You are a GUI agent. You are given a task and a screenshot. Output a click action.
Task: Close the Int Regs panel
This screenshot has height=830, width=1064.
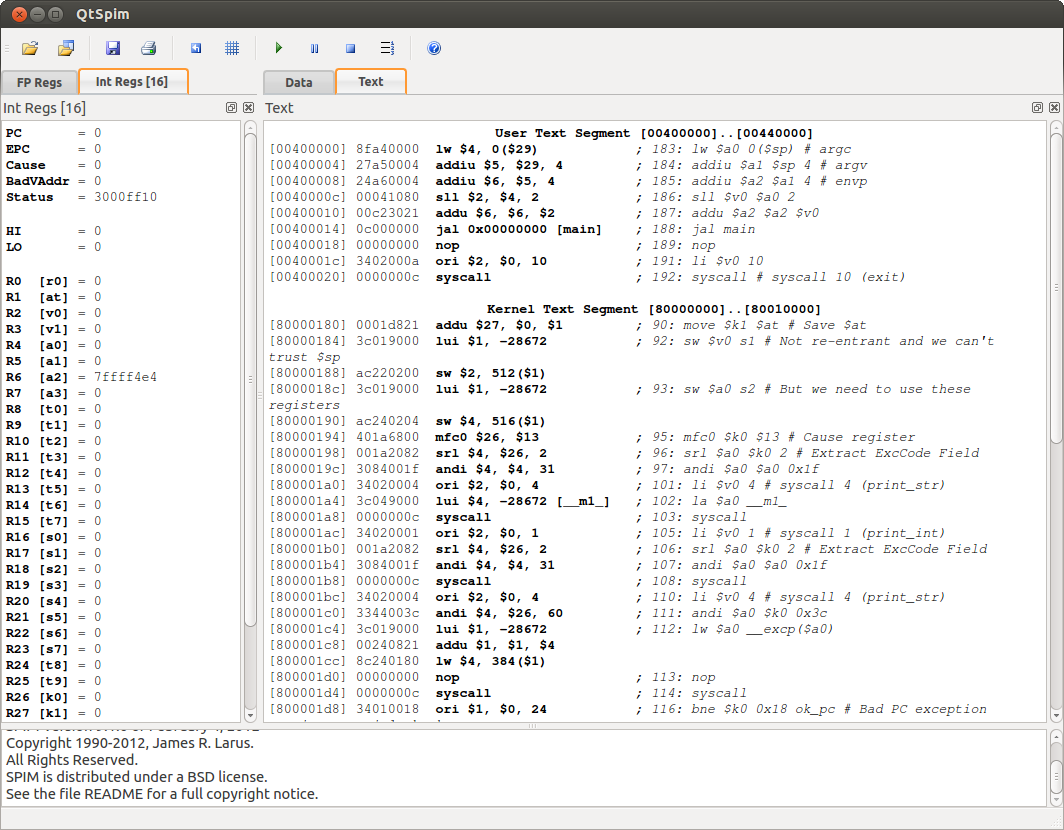coord(248,107)
